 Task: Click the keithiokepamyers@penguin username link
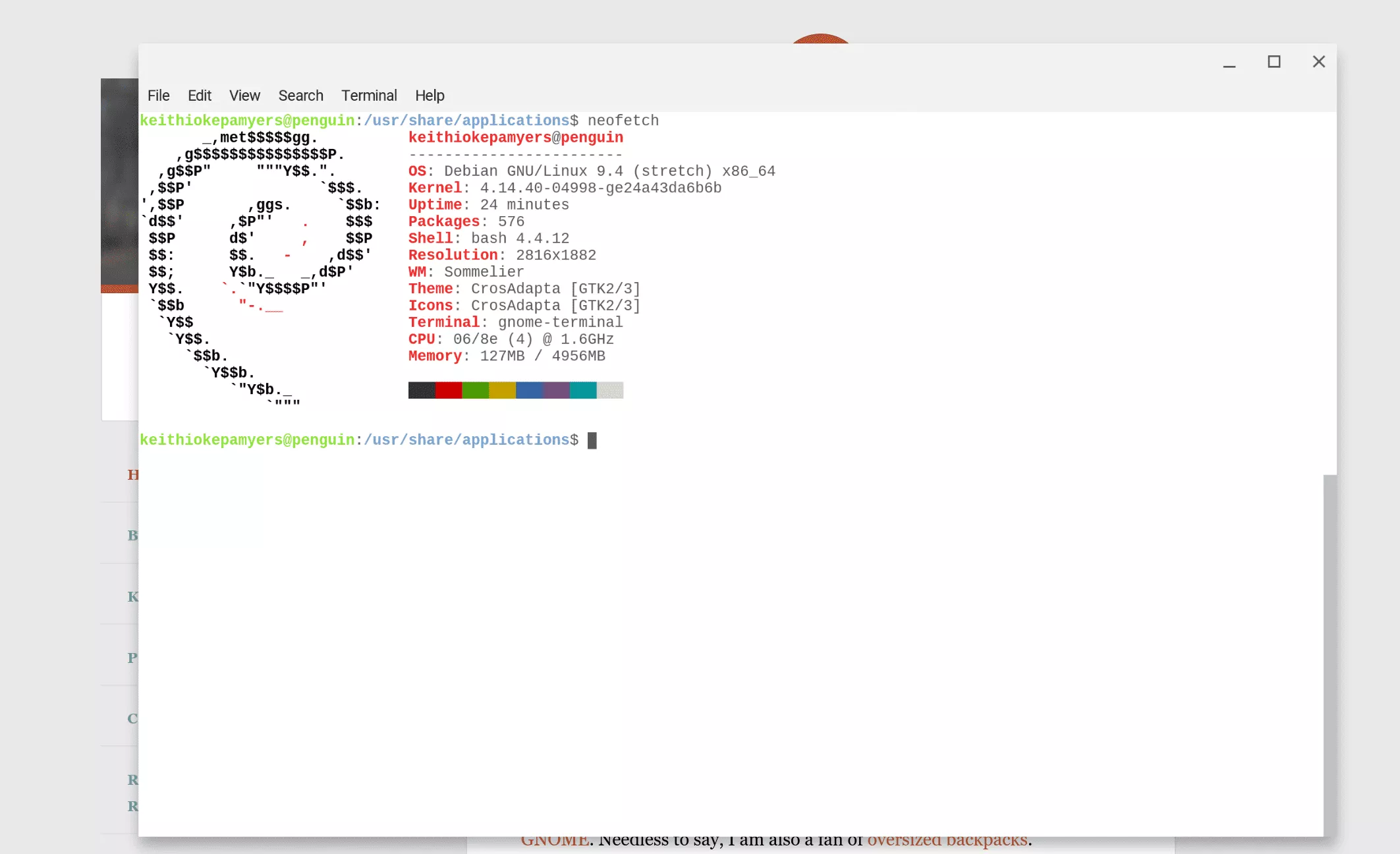pos(516,138)
